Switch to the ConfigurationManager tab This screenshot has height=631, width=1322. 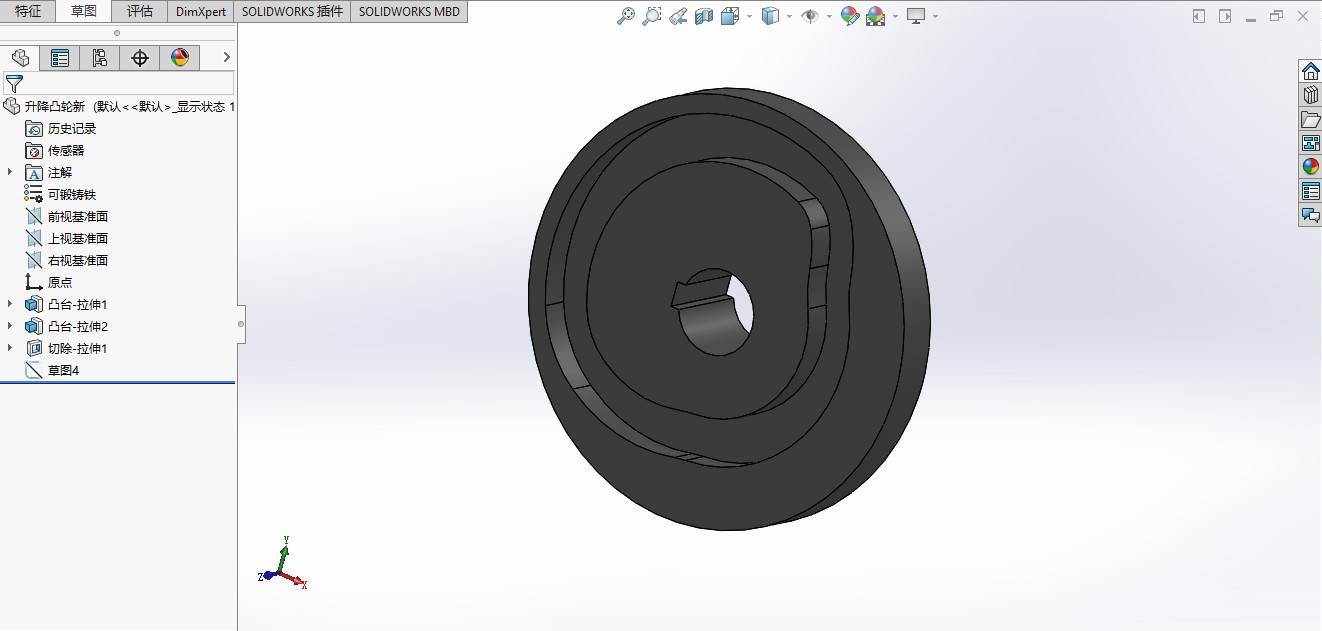click(x=100, y=58)
